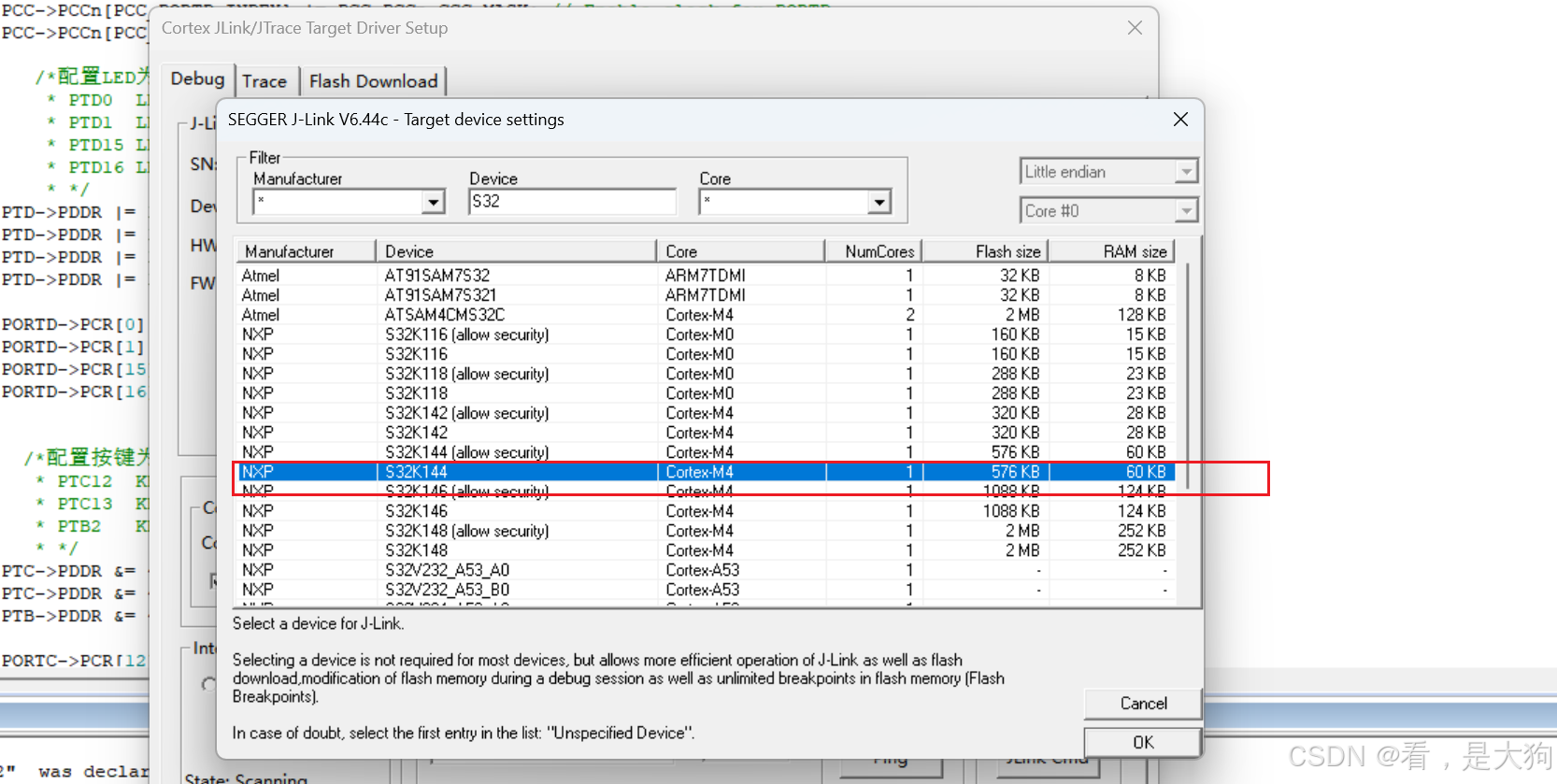Screen dimensions: 1557x784
Task: Sort the list by the Flash size column header
Action: click(x=986, y=251)
